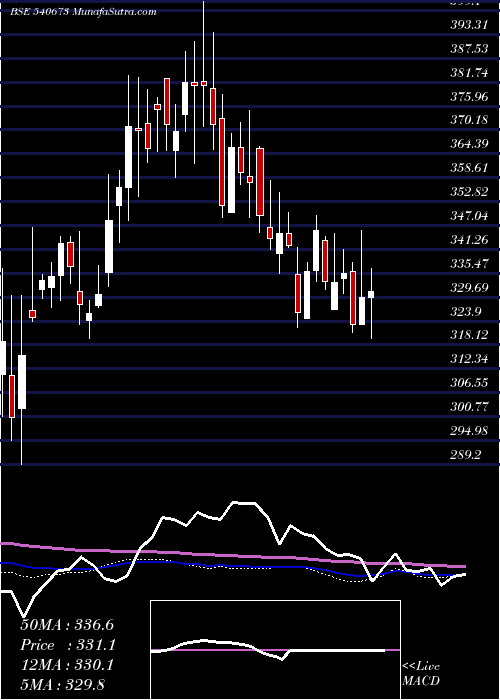Select the 352.82 price level
This screenshot has height=700, width=500.
[469, 192]
